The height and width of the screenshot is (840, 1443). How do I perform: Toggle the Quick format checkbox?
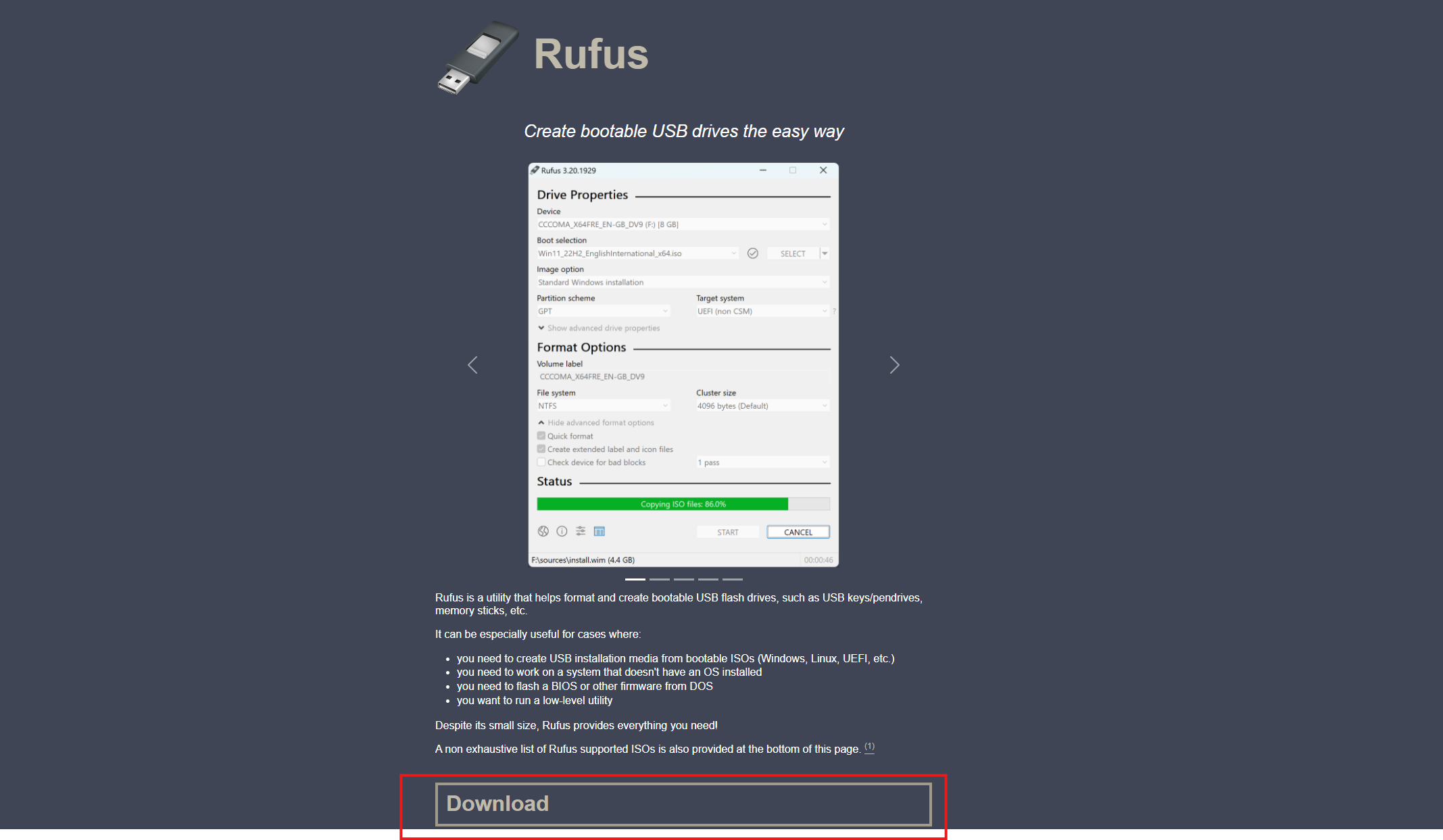541,436
